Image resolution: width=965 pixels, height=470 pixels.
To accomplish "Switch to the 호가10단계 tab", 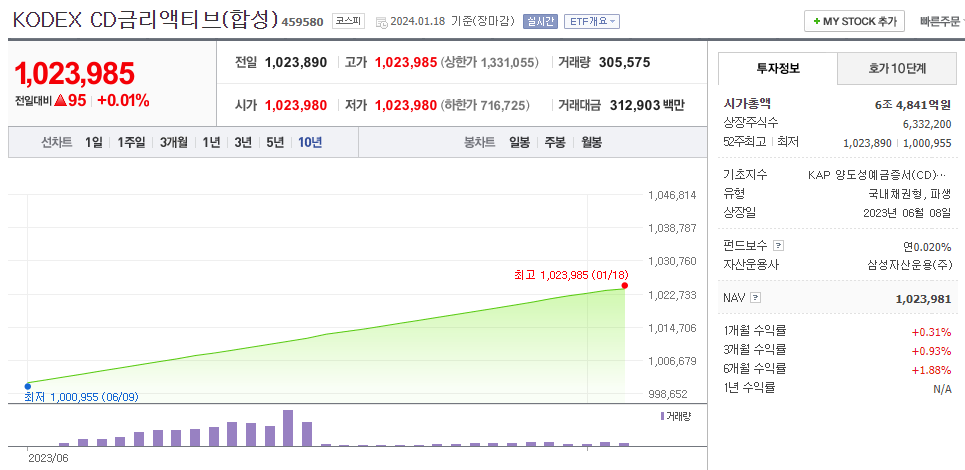I will coord(897,68).
